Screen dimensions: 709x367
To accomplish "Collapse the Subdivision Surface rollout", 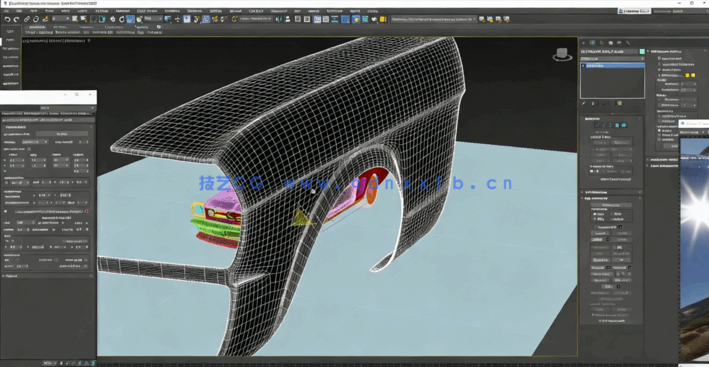I will pos(677,52).
